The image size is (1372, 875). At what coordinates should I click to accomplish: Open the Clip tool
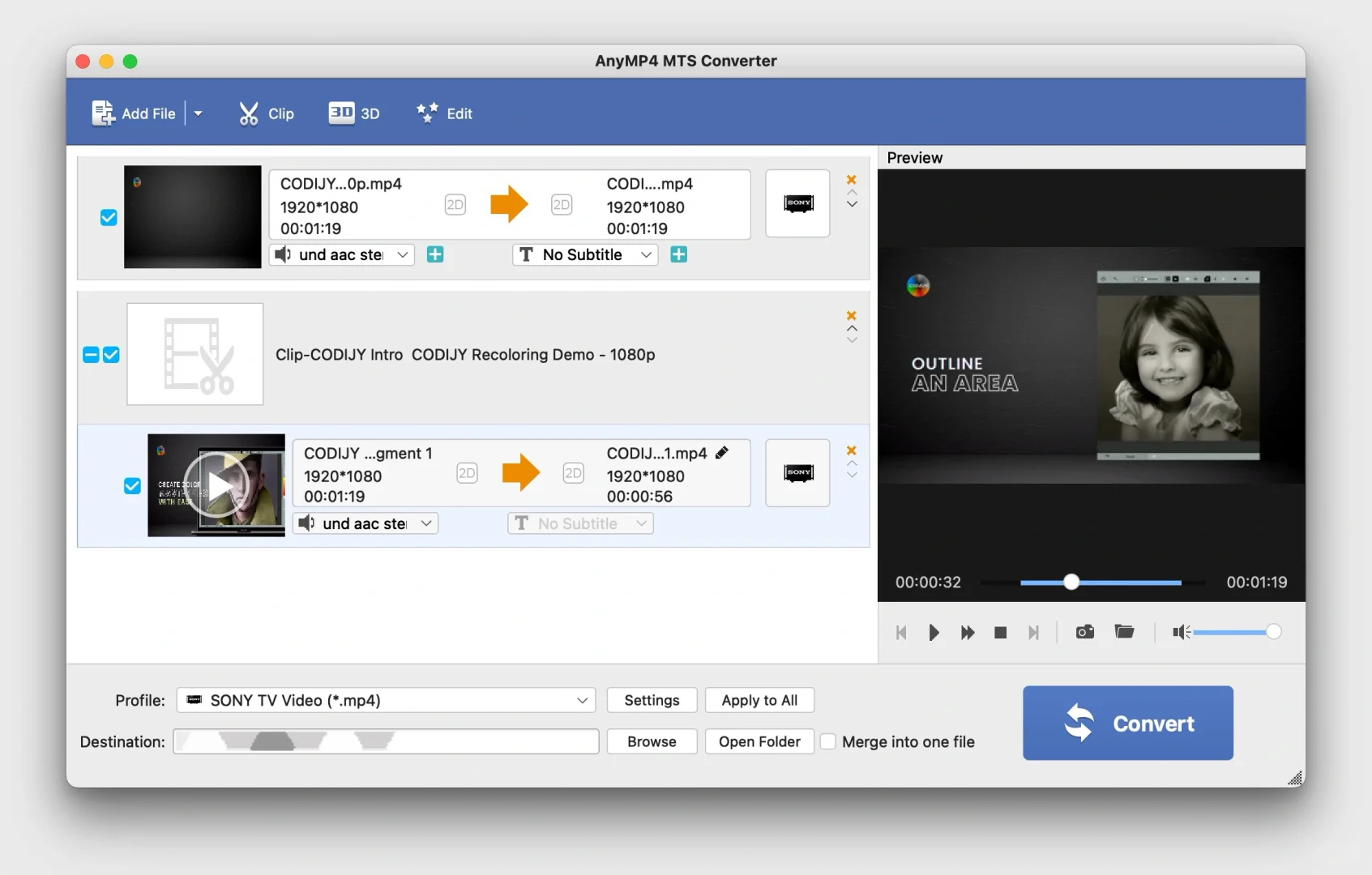(266, 113)
